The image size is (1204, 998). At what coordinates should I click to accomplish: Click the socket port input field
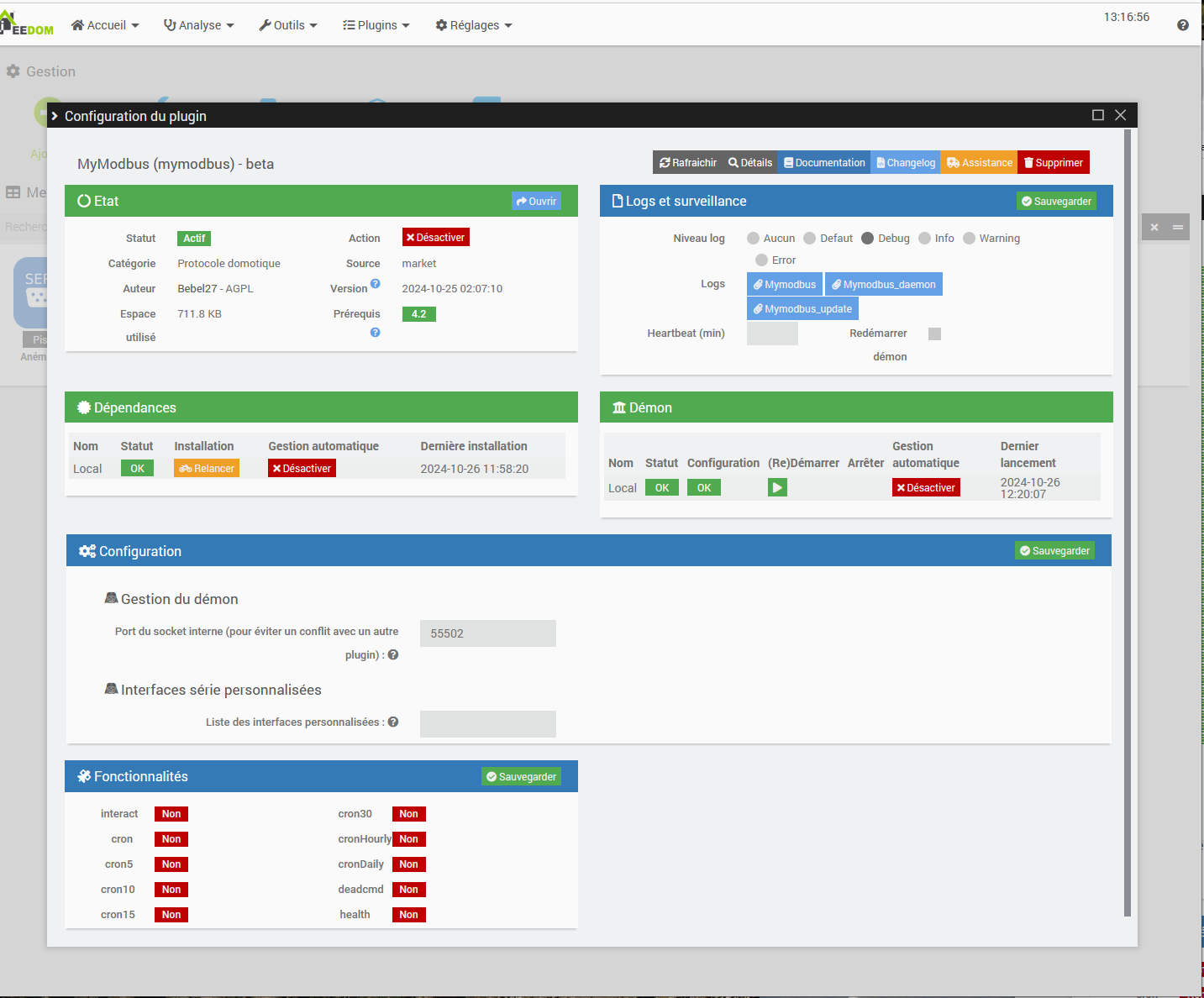pyautogui.click(x=487, y=633)
